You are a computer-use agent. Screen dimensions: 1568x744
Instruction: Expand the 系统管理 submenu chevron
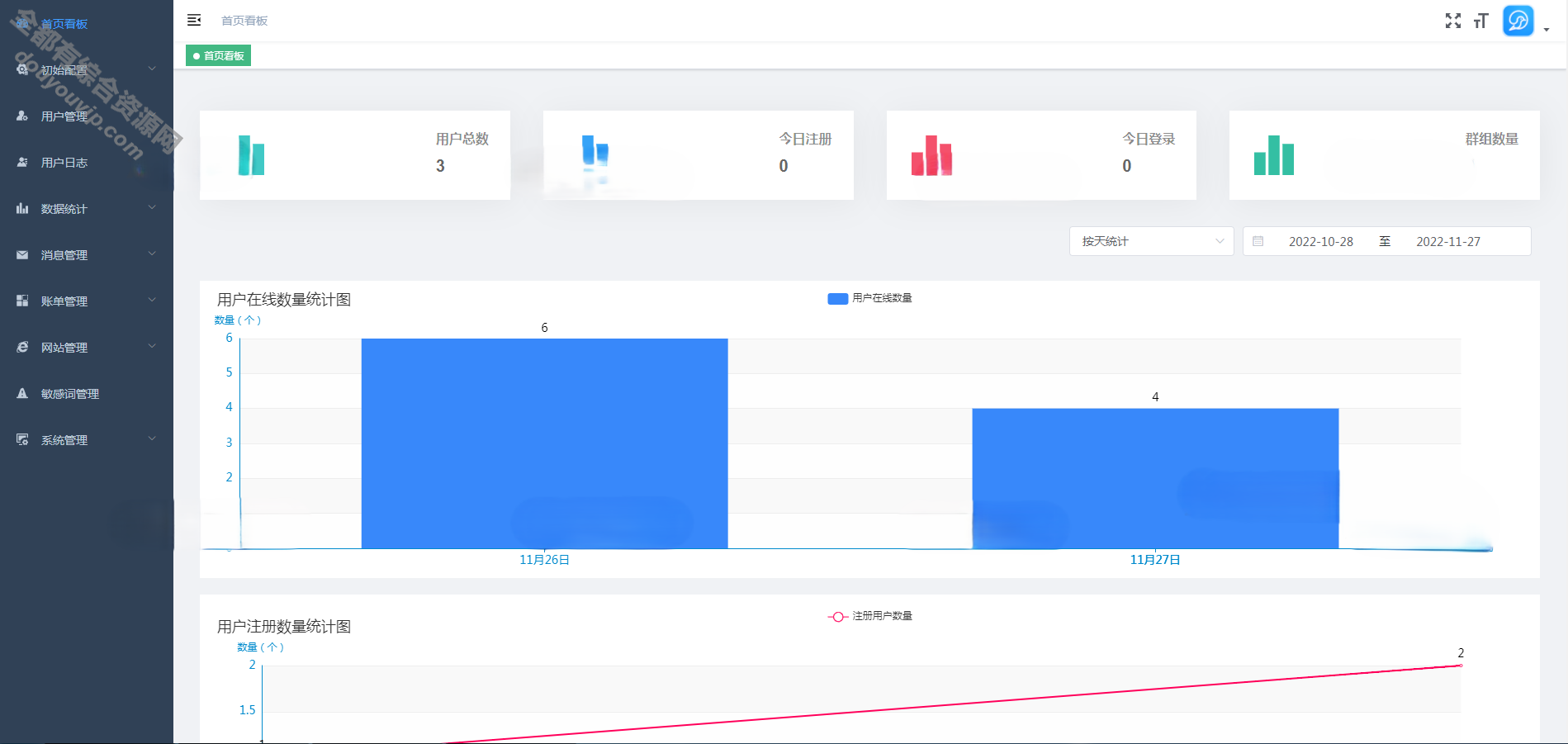click(152, 438)
